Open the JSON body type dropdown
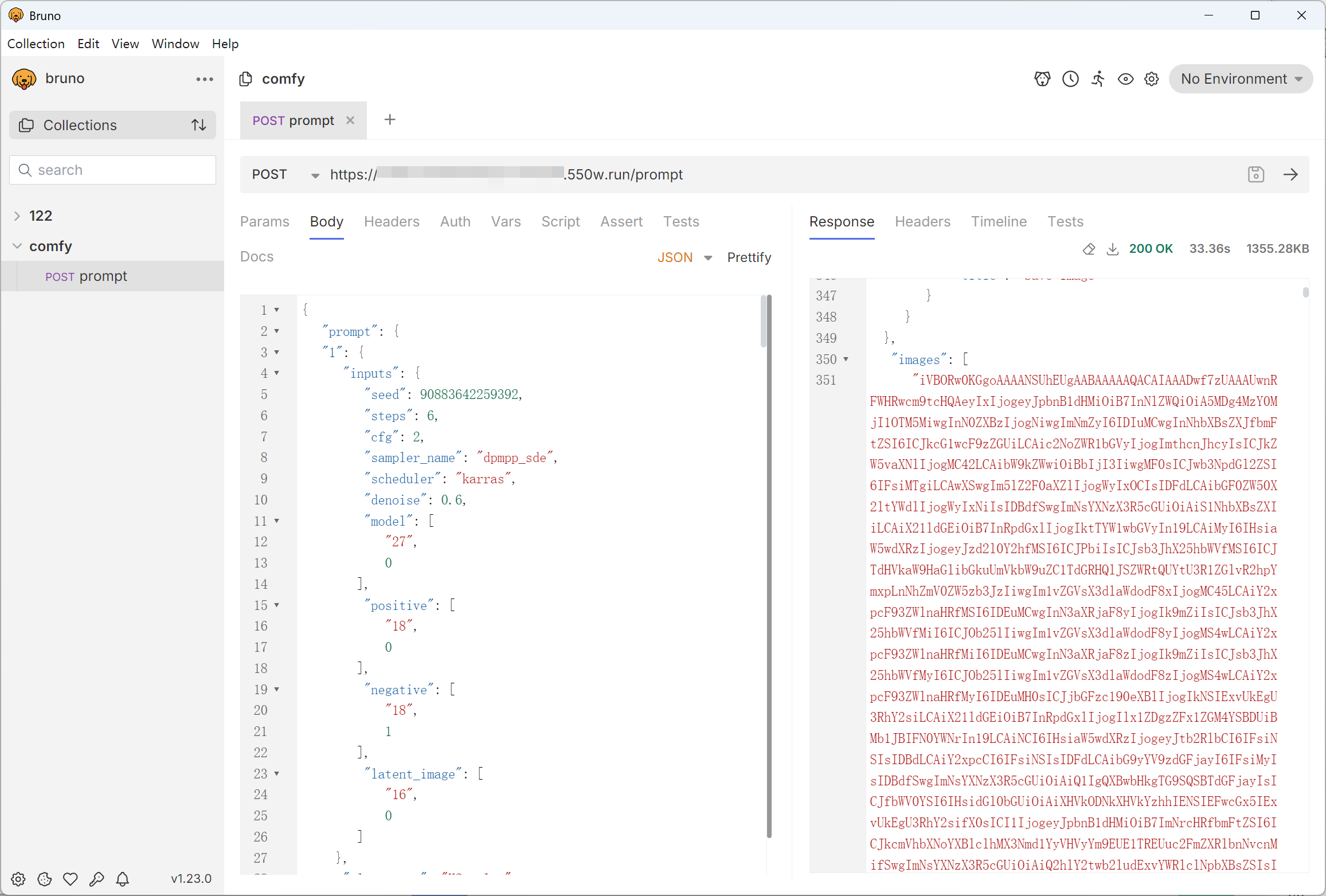Image resolution: width=1326 pixels, height=896 pixels. click(x=684, y=257)
